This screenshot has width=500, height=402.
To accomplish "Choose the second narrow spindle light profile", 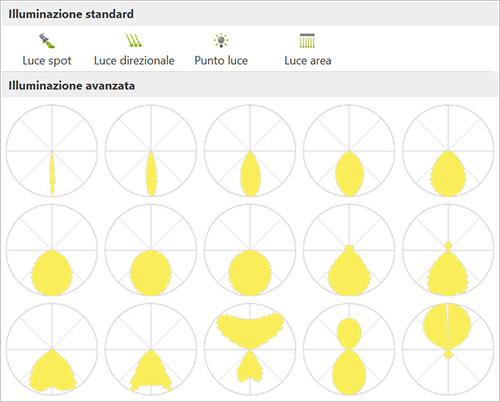I will 151,151.
